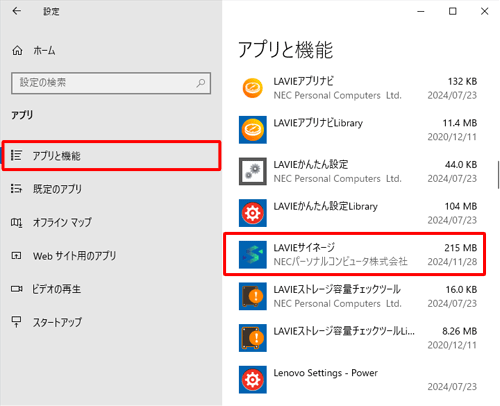The width and height of the screenshot is (500, 406).
Task: Click the 8.26 MB size value
Action: pos(459,331)
